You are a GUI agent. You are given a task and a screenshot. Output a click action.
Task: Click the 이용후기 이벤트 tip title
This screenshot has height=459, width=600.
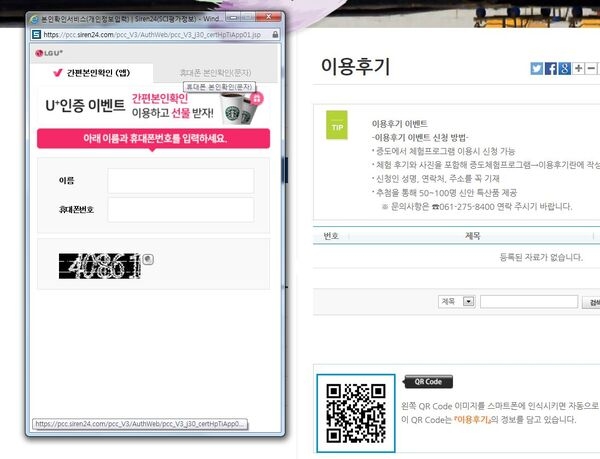(399, 124)
